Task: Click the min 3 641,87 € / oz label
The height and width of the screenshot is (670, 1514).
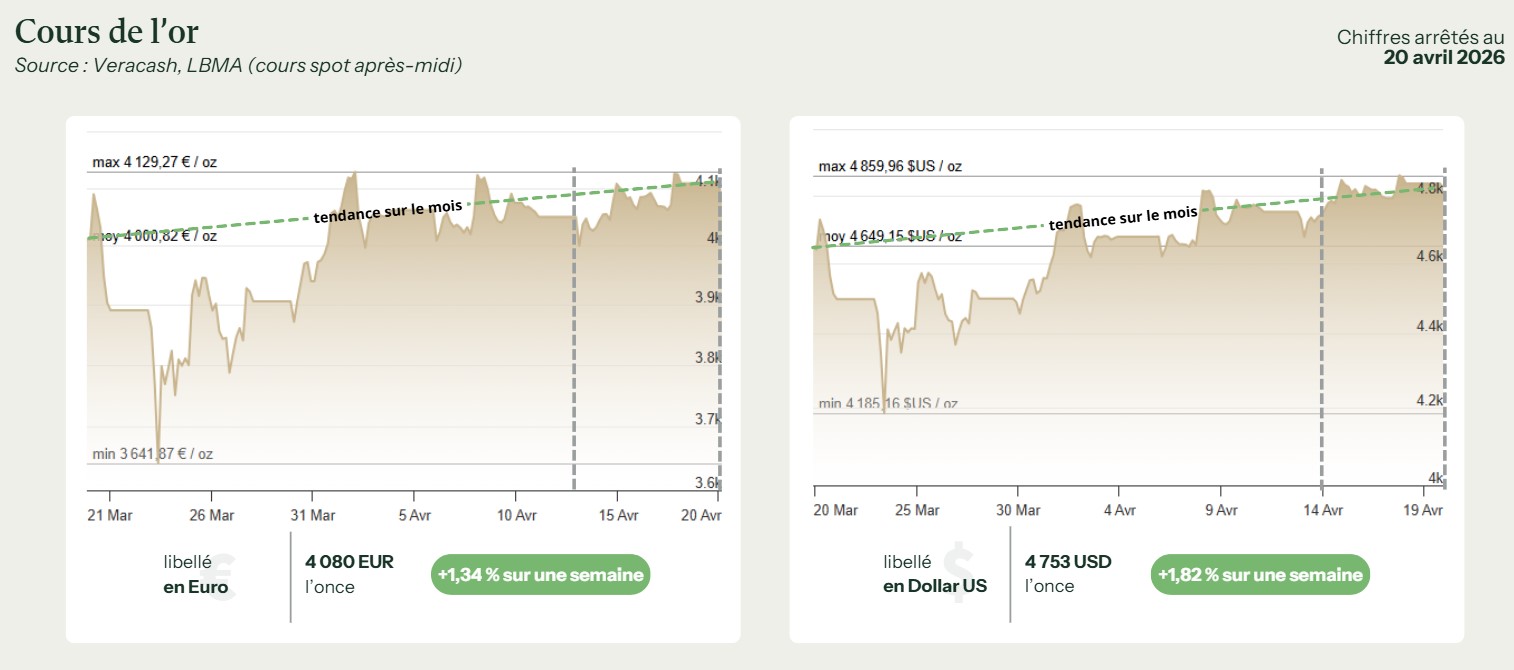Action: (152, 454)
